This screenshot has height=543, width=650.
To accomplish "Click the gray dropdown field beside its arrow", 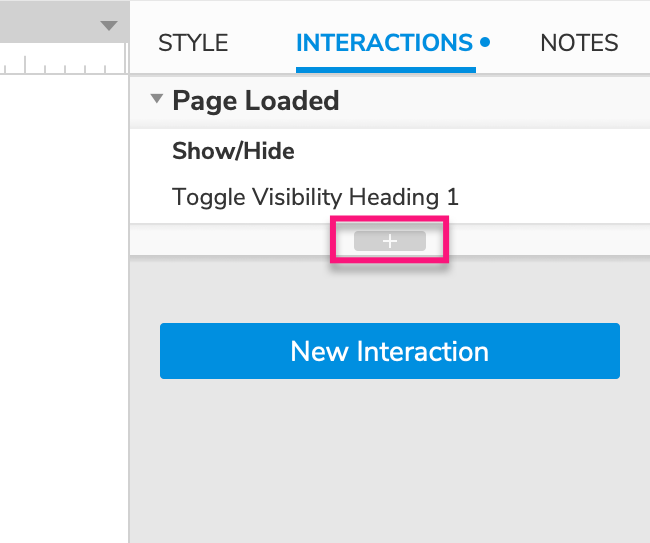I will [50, 23].
